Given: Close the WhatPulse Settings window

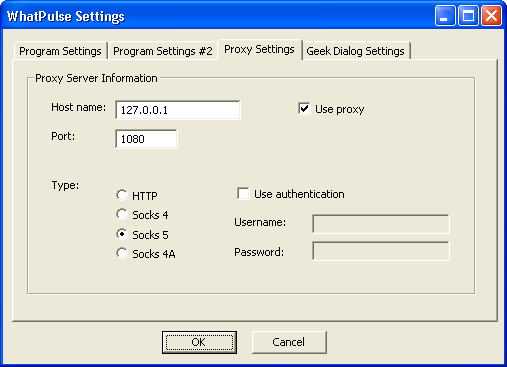Looking at the screenshot, I should (x=491, y=16).
